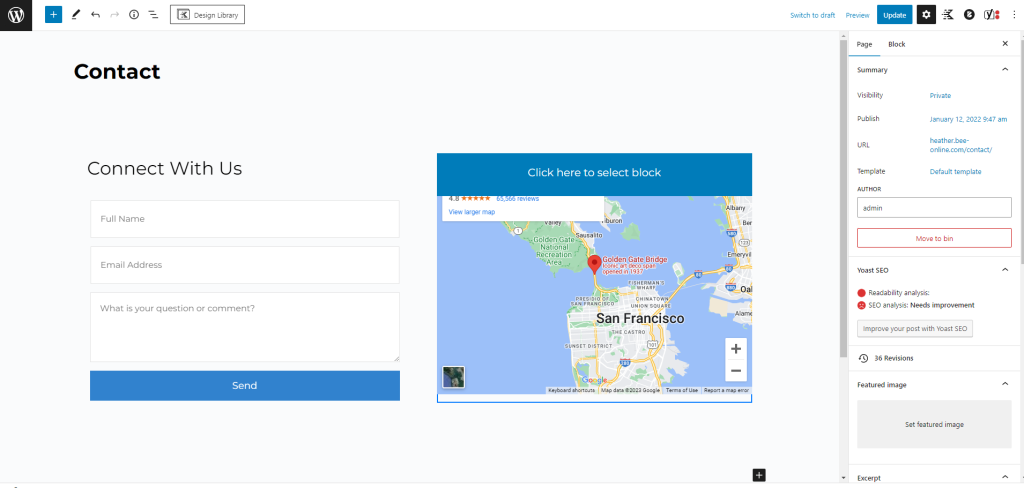Switch to the Block tab
The image size is (1024, 488).
[x=896, y=44]
